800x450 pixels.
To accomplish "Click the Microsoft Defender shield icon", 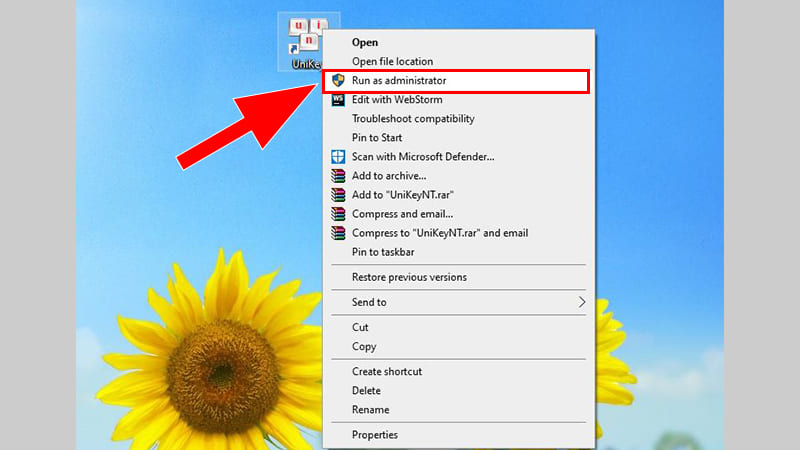I will [338, 157].
